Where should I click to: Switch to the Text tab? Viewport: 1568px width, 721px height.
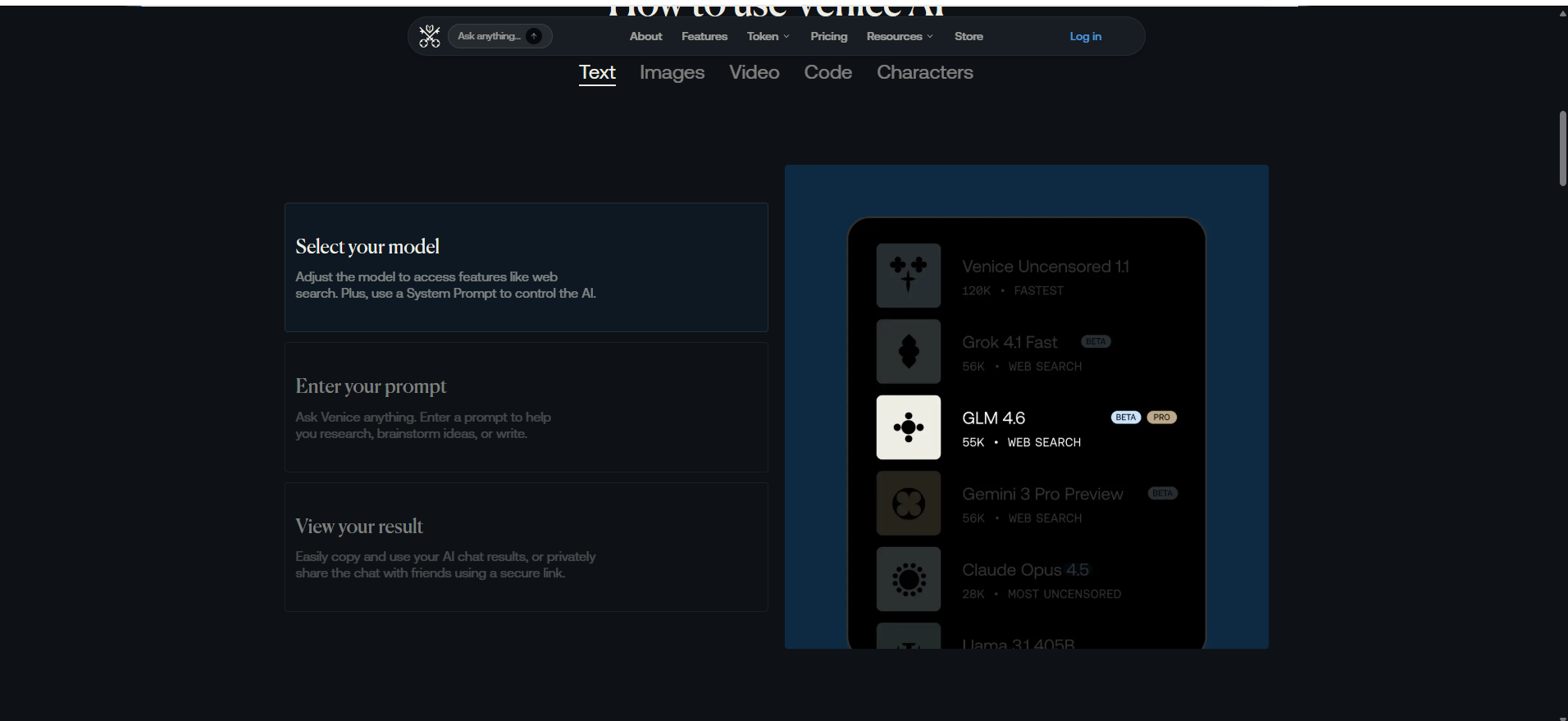click(597, 72)
